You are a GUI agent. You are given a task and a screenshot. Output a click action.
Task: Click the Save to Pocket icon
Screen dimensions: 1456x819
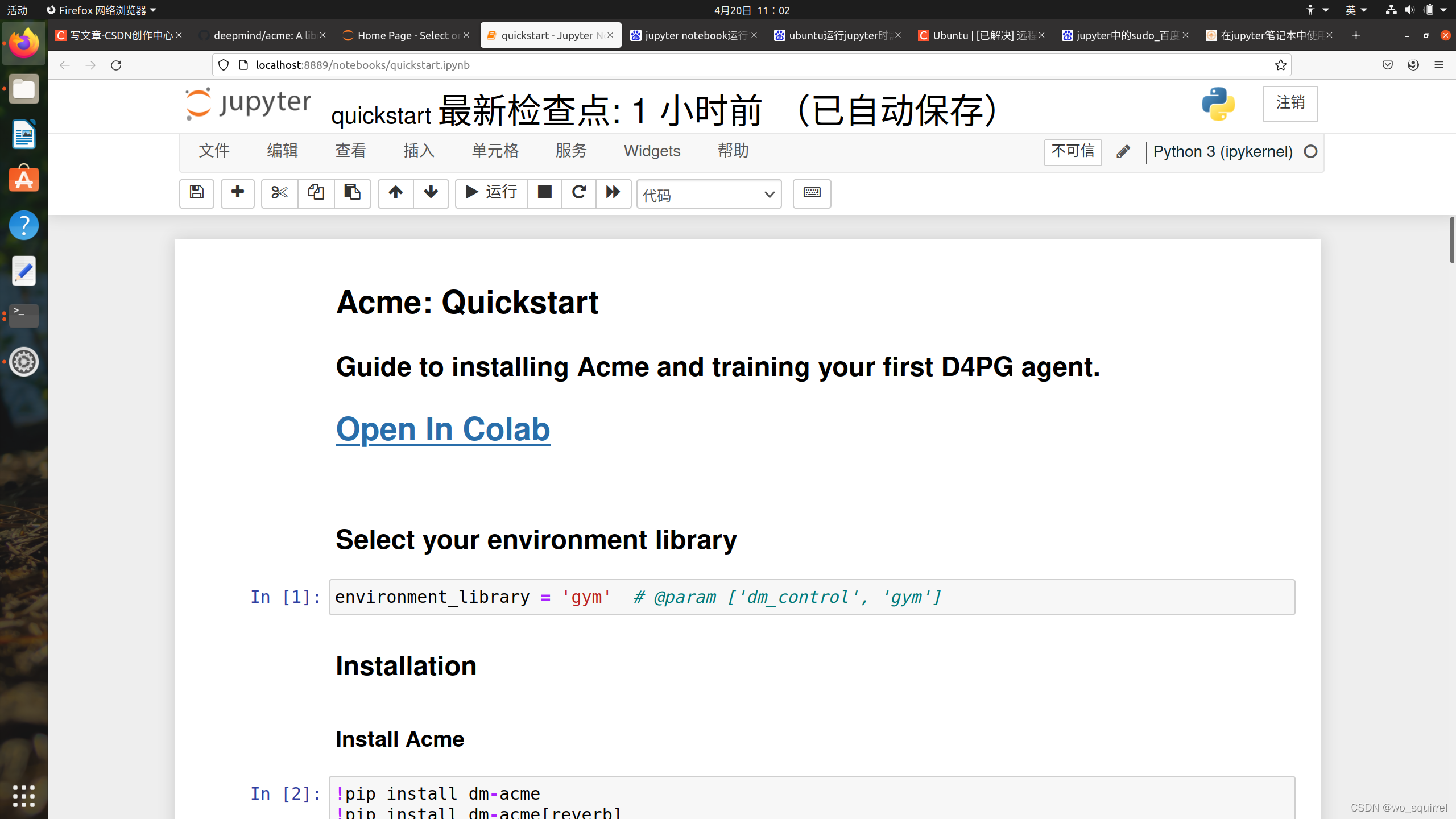point(1388,65)
